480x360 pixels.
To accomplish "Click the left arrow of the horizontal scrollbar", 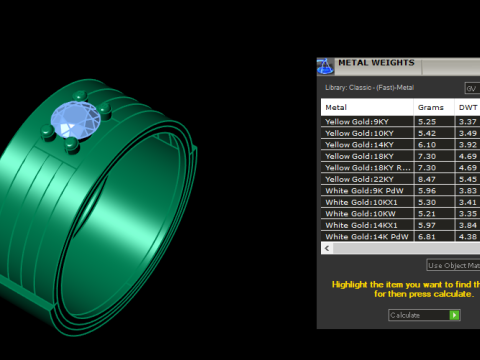I will (327, 248).
